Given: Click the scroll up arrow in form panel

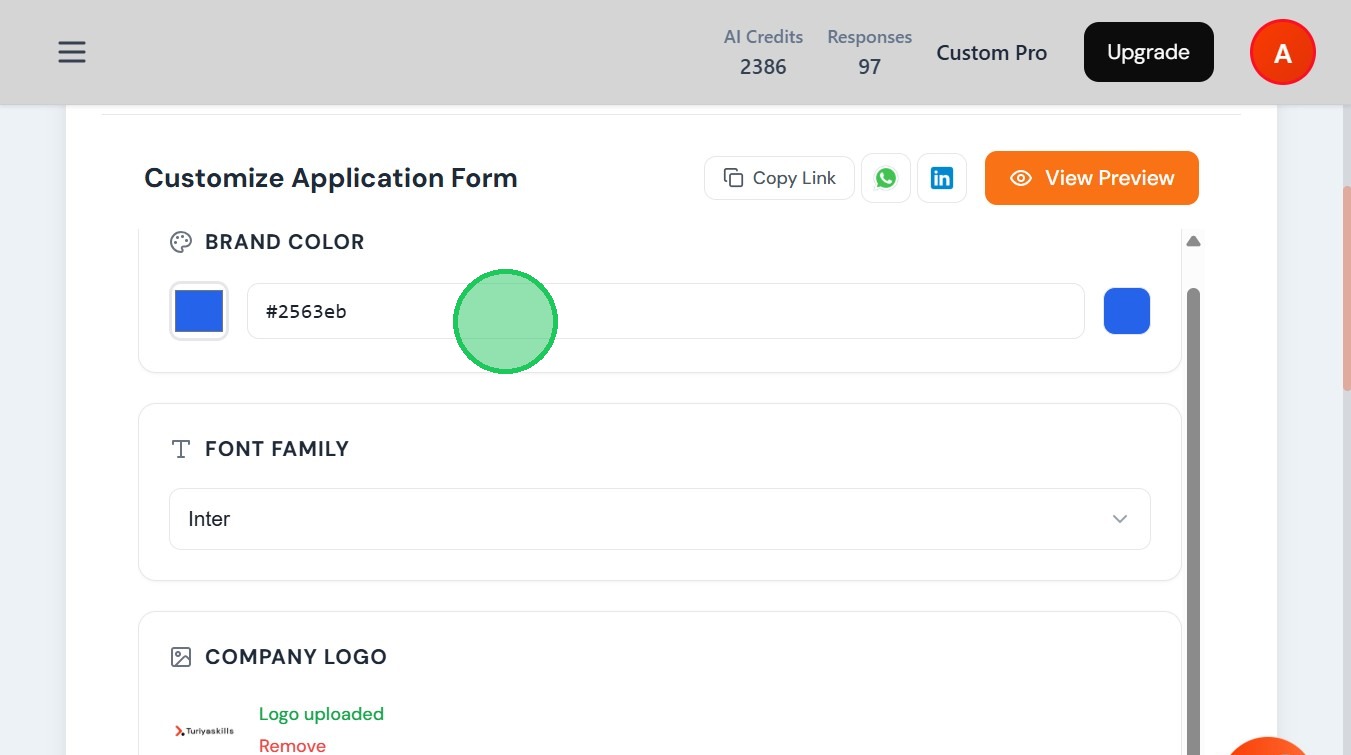Looking at the screenshot, I should (x=1193, y=241).
